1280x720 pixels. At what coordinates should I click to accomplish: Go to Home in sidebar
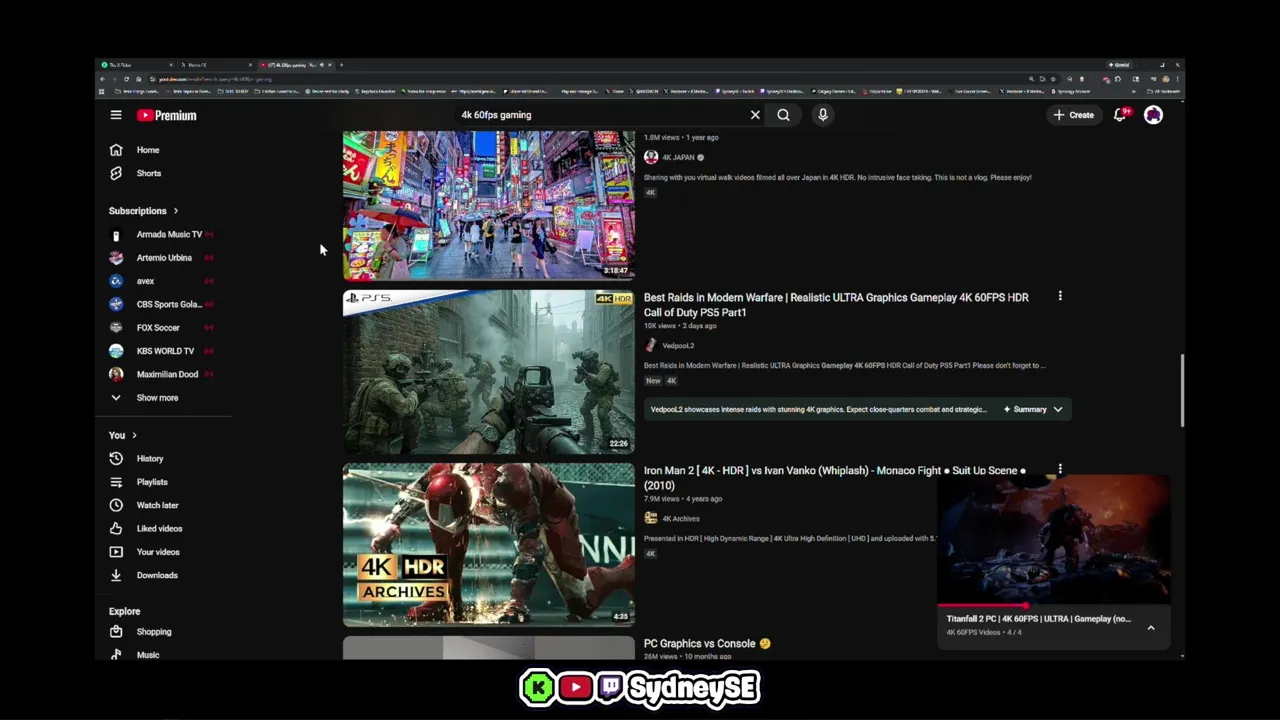tap(148, 150)
